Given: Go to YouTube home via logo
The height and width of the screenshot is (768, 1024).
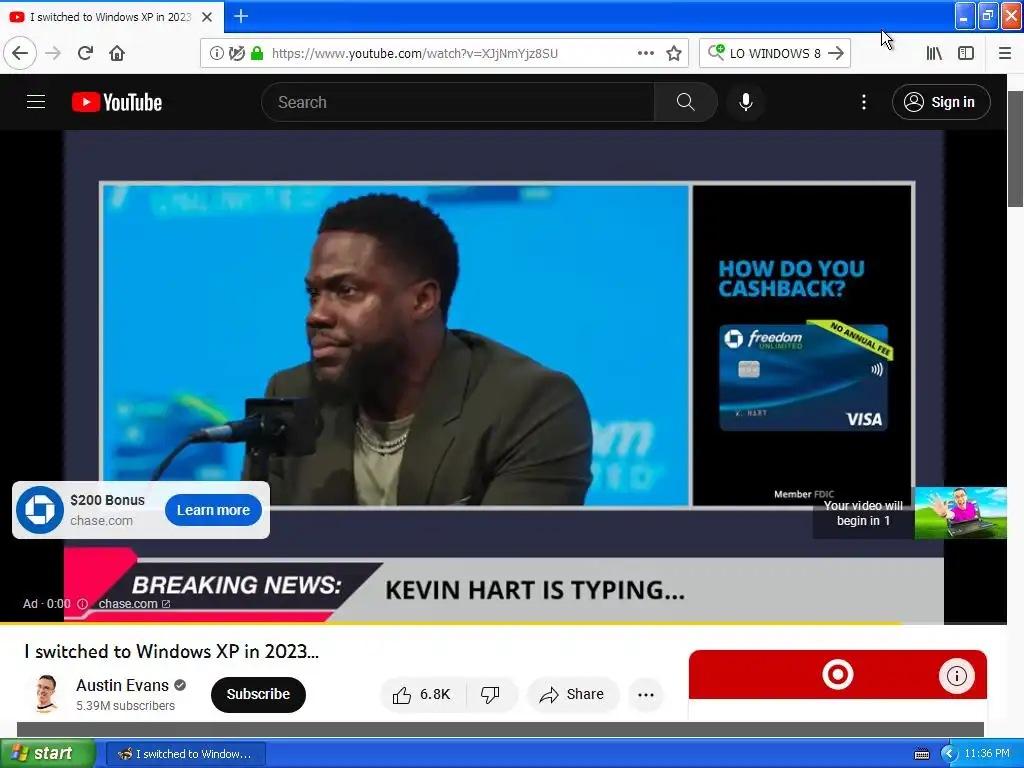Looking at the screenshot, I should point(117,102).
